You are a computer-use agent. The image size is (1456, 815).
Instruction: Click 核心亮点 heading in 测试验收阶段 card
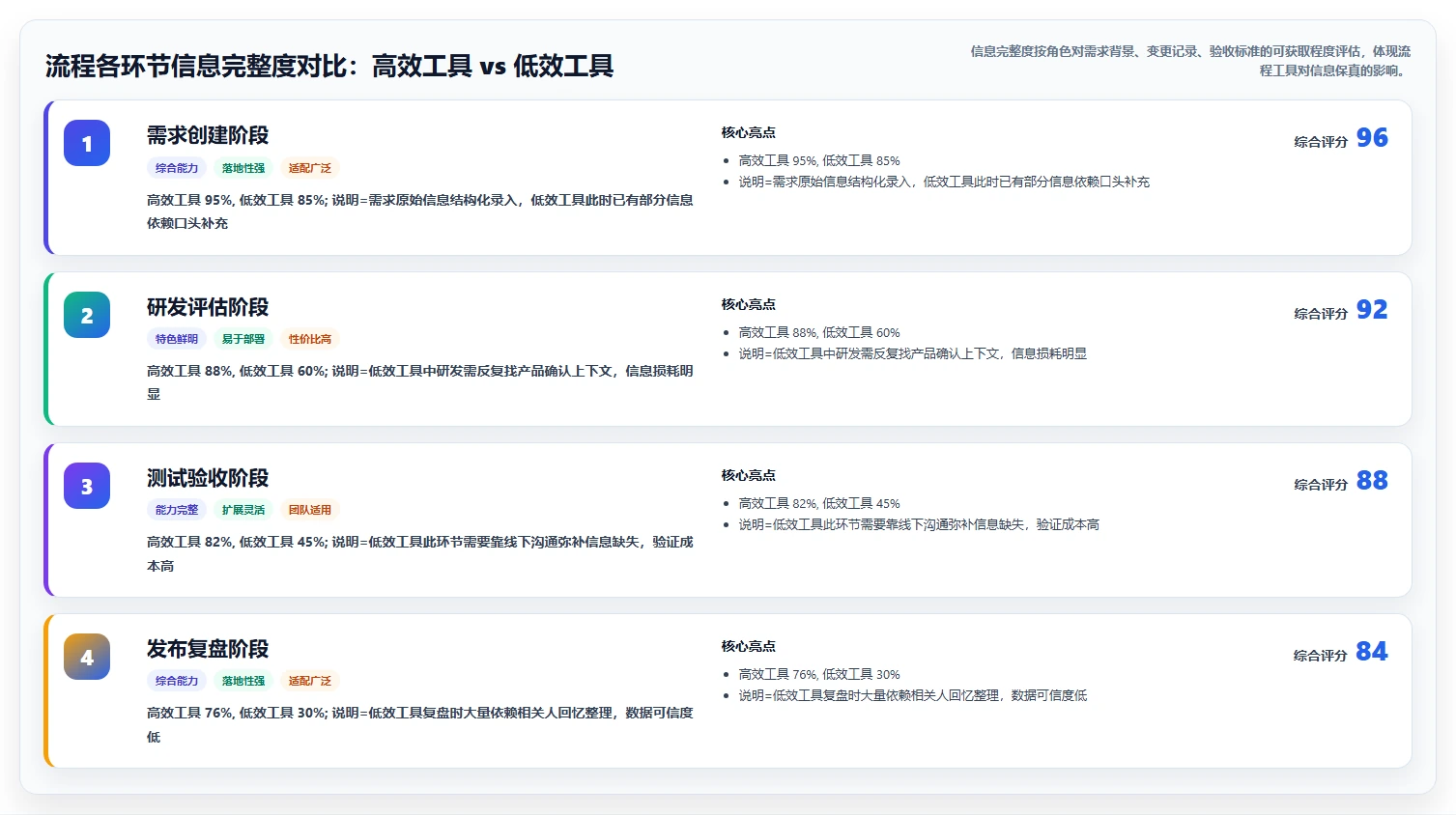749,475
